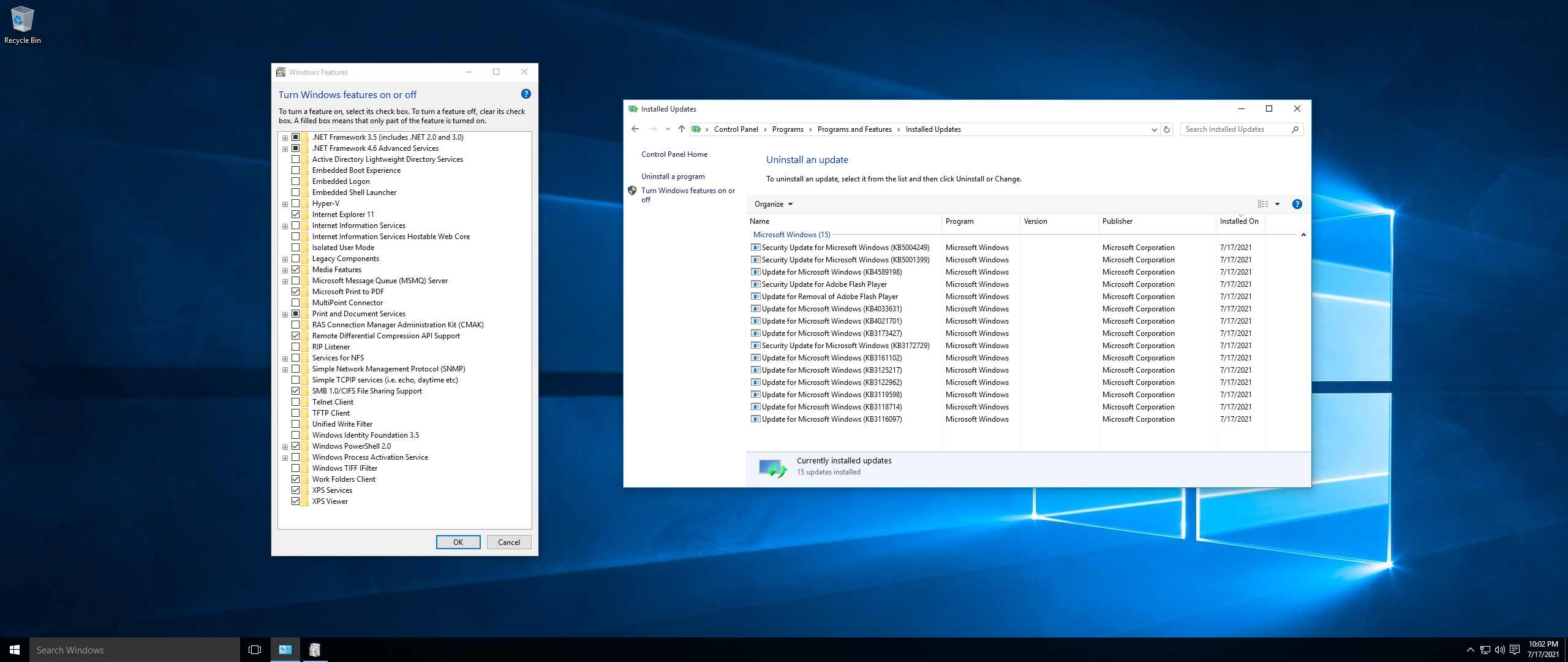Click Turn Windows features on or off link

(x=688, y=195)
